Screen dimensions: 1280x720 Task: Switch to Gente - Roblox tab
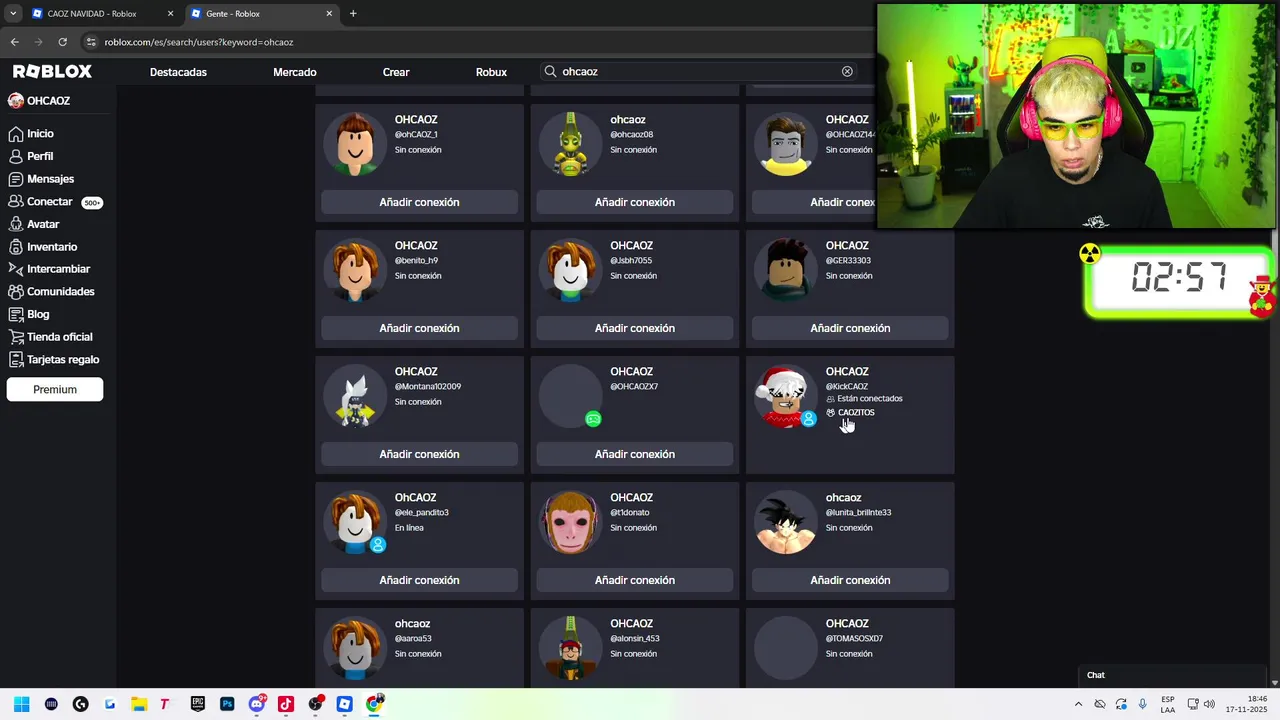coord(262,14)
